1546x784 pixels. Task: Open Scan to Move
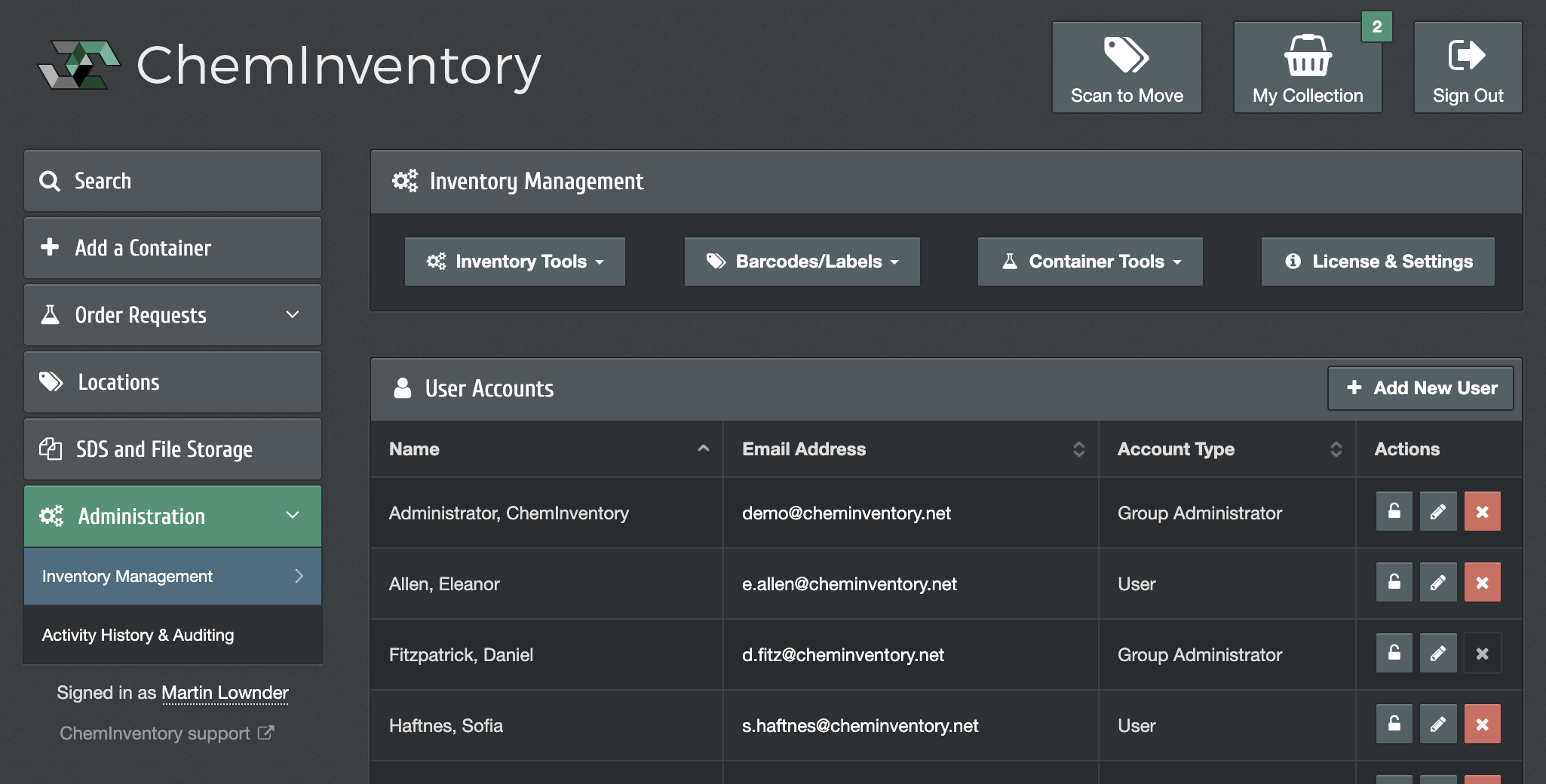[x=1127, y=67]
